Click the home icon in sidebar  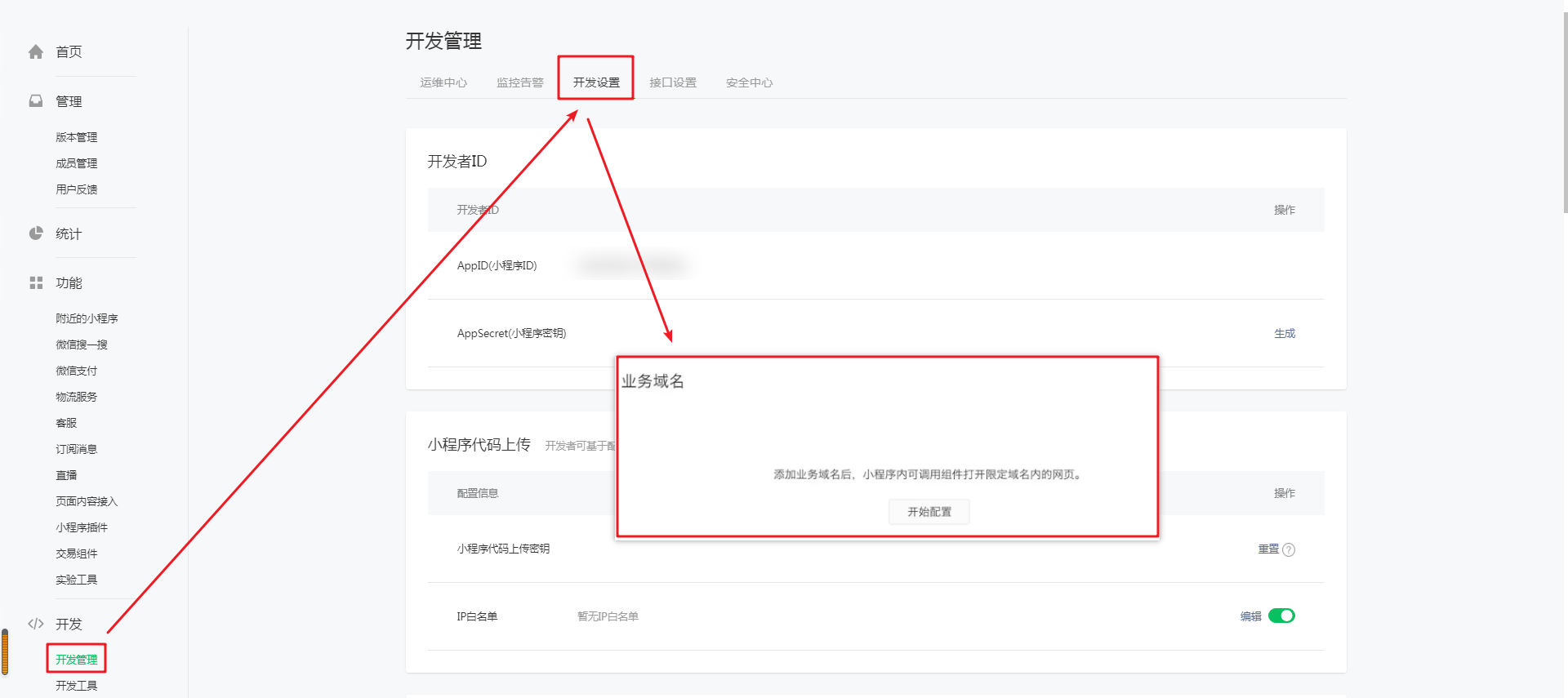click(36, 52)
